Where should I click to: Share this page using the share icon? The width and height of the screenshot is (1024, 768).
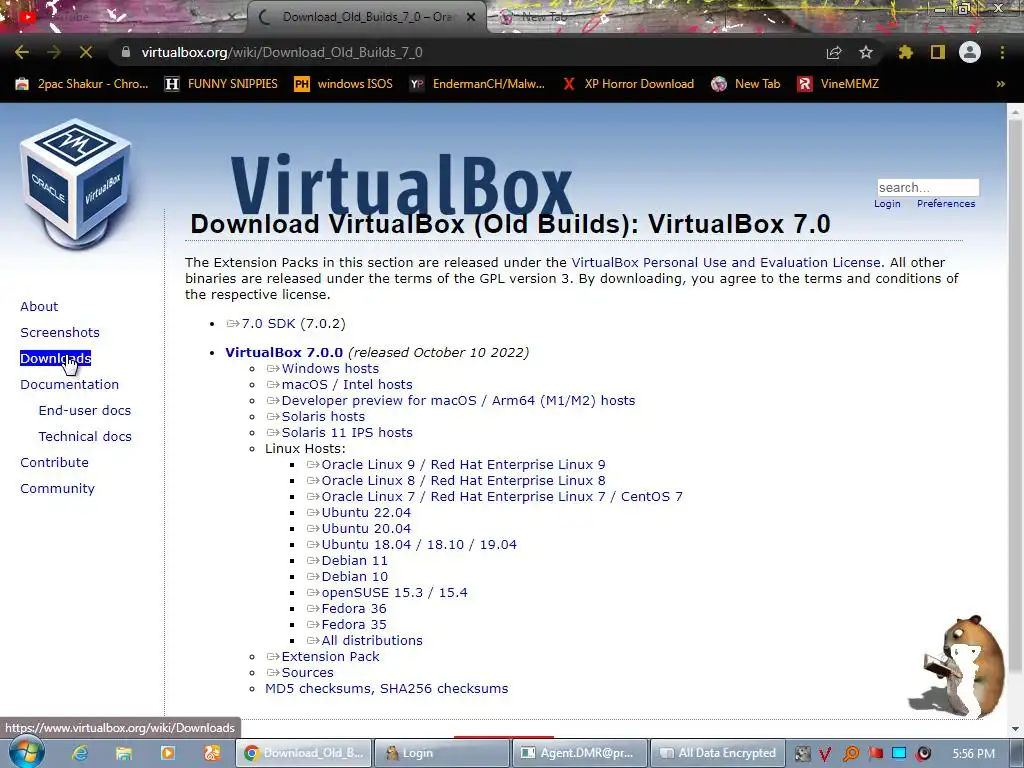pyautogui.click(x=834, y=52)
